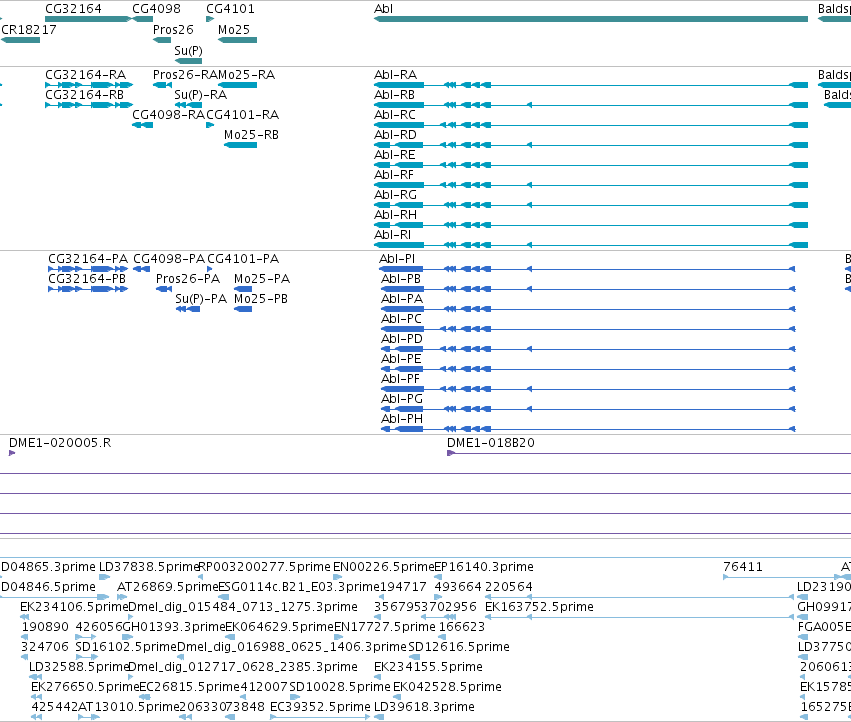Click EST EK042528.5prime
This screenshot has height=722, width=851.
click(447, 687)
